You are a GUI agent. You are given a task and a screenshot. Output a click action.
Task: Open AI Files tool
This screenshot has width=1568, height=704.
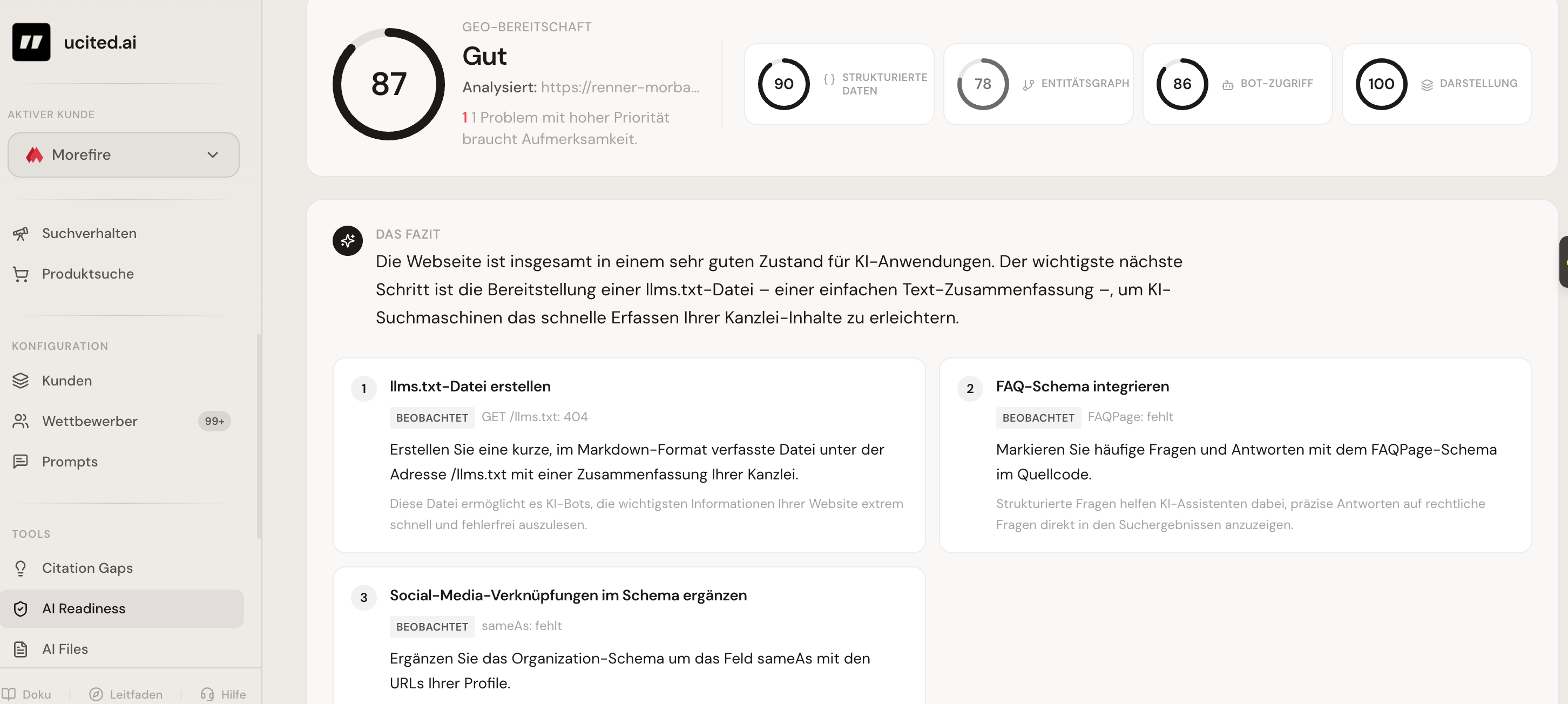pyautogui.click(x=121, y=648)
